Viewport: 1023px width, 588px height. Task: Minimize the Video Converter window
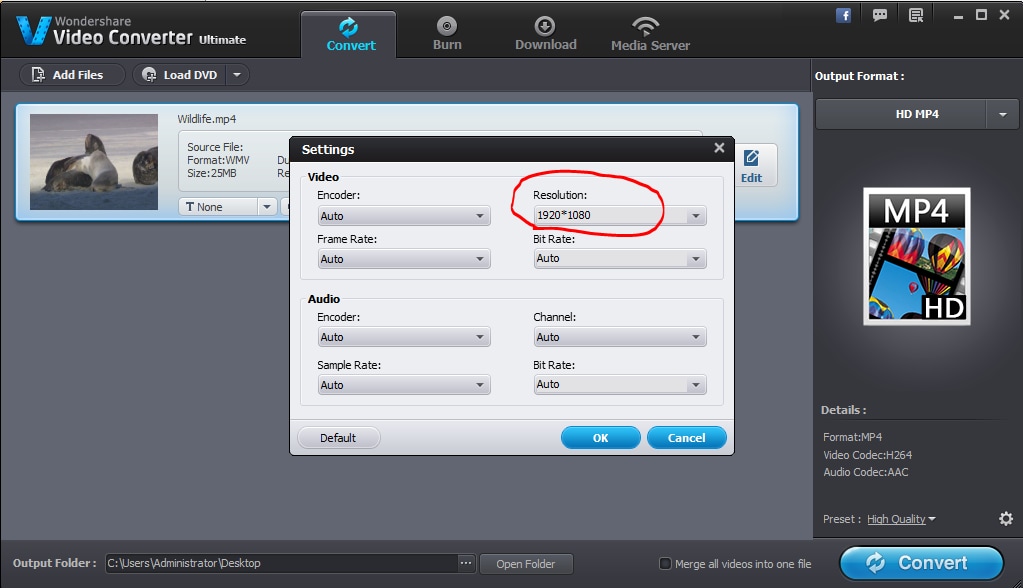[958, 16]
